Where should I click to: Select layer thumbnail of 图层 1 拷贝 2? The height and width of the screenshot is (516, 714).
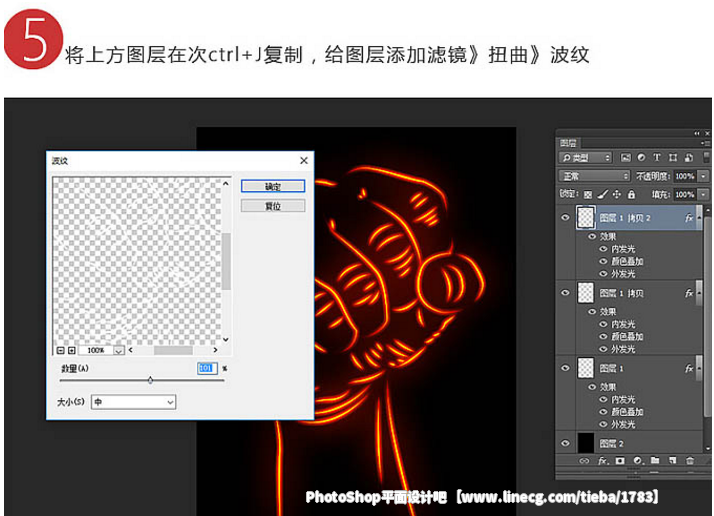click(586, 217)
